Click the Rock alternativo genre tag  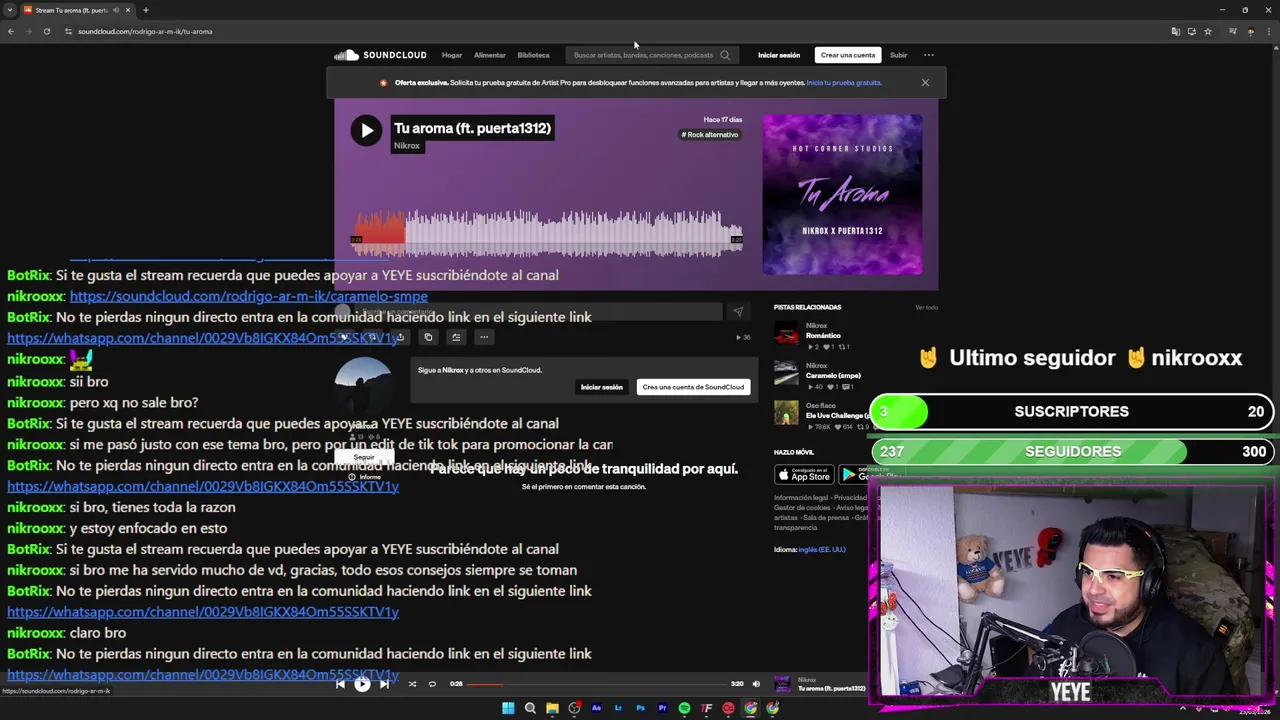tap(710, 135)
